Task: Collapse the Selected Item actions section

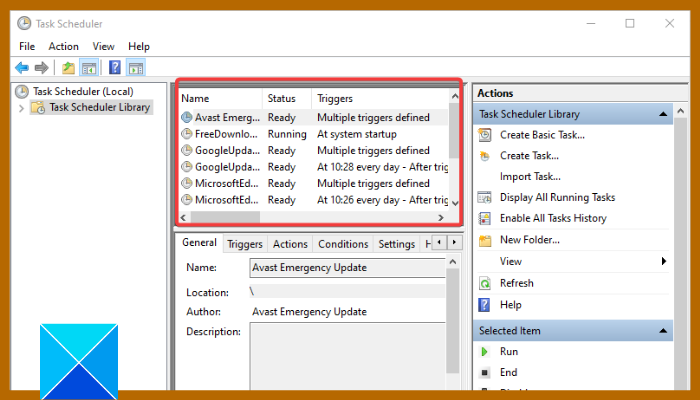Action: 663,331
